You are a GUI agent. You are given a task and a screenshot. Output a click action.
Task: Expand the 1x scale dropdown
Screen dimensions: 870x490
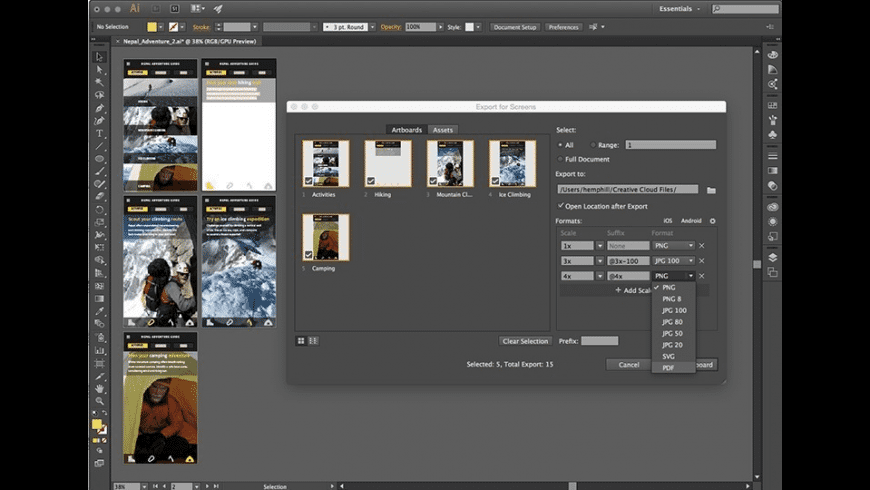pos(600,246)
